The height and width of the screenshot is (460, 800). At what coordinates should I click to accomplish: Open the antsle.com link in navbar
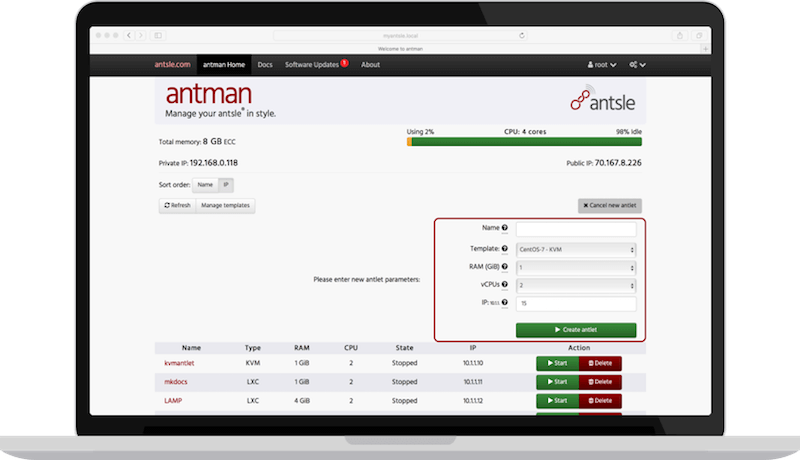[172, 65]
